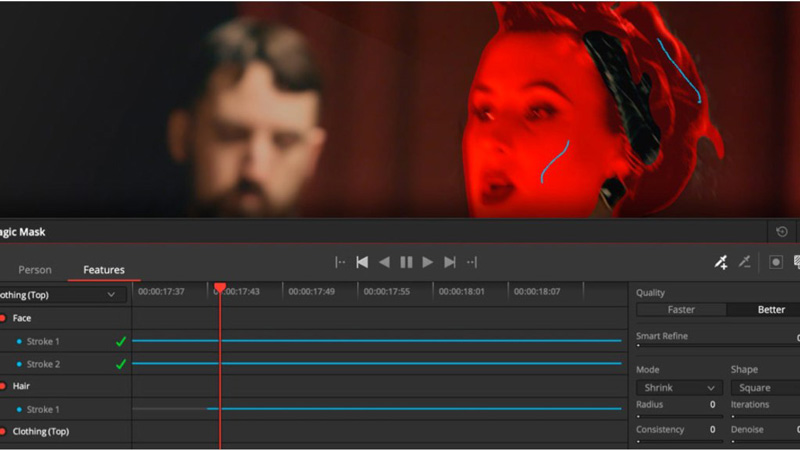800x450 pixels.
Task: Click the track one frame backward icon
Action: coord(340,262)
